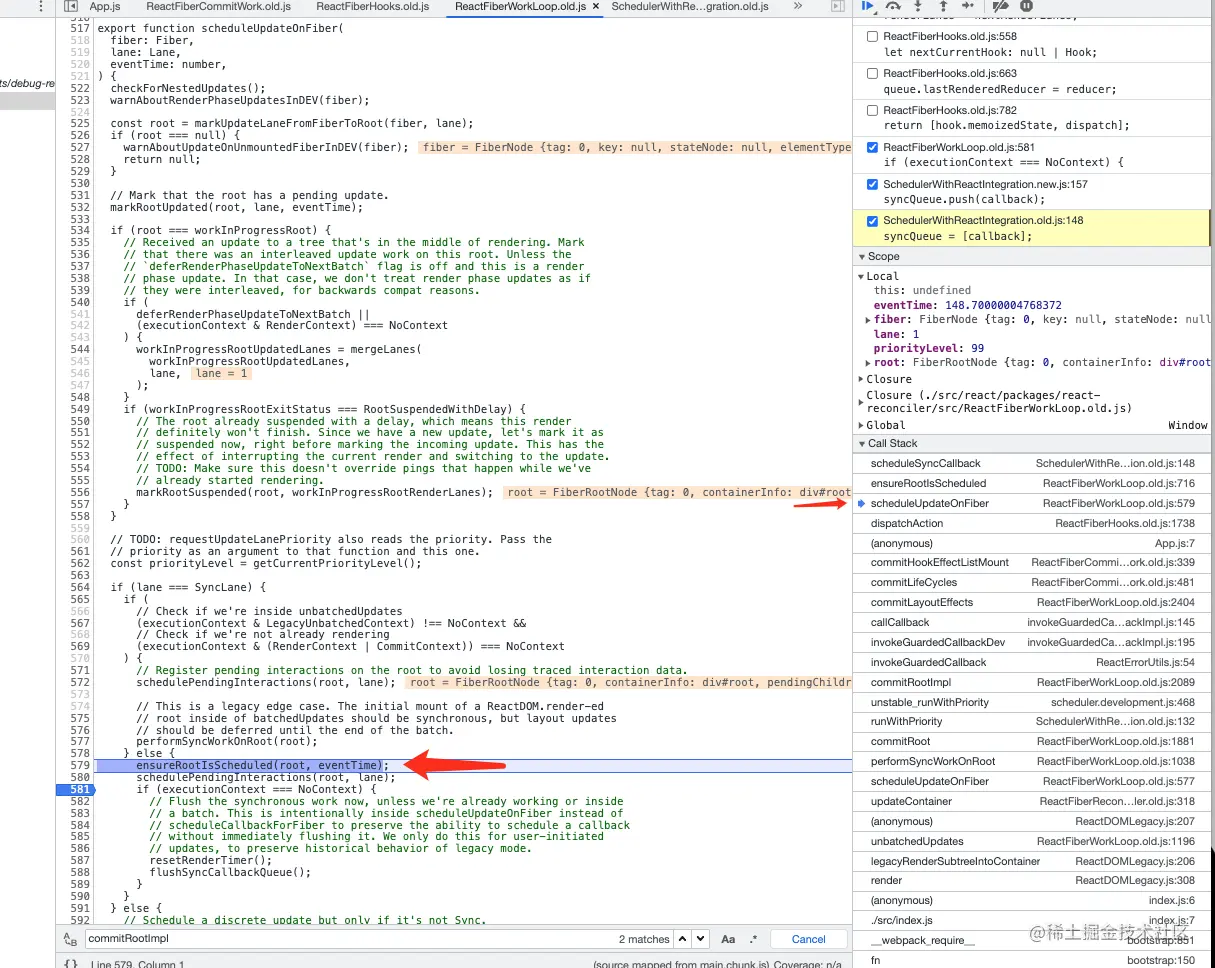Open SchedulerWithRe...gration.old.js tab

point(690,6)
